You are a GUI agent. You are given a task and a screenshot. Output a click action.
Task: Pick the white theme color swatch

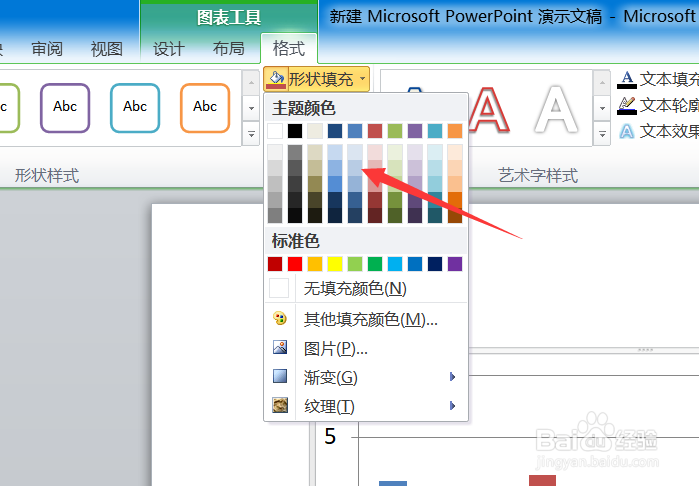pyautogui.click(x=275, y=131)
